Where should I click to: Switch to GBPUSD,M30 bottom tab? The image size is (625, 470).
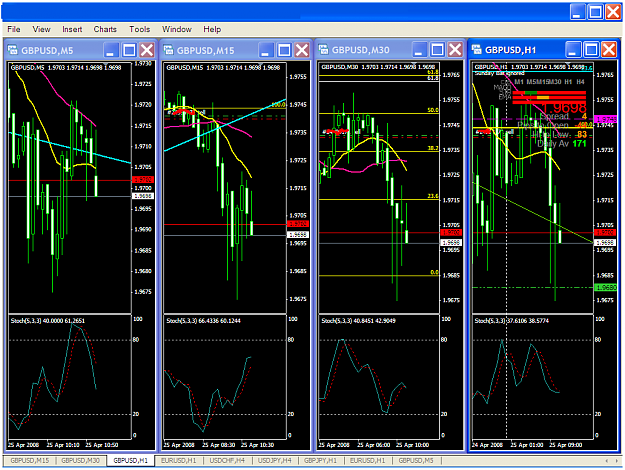81,460
